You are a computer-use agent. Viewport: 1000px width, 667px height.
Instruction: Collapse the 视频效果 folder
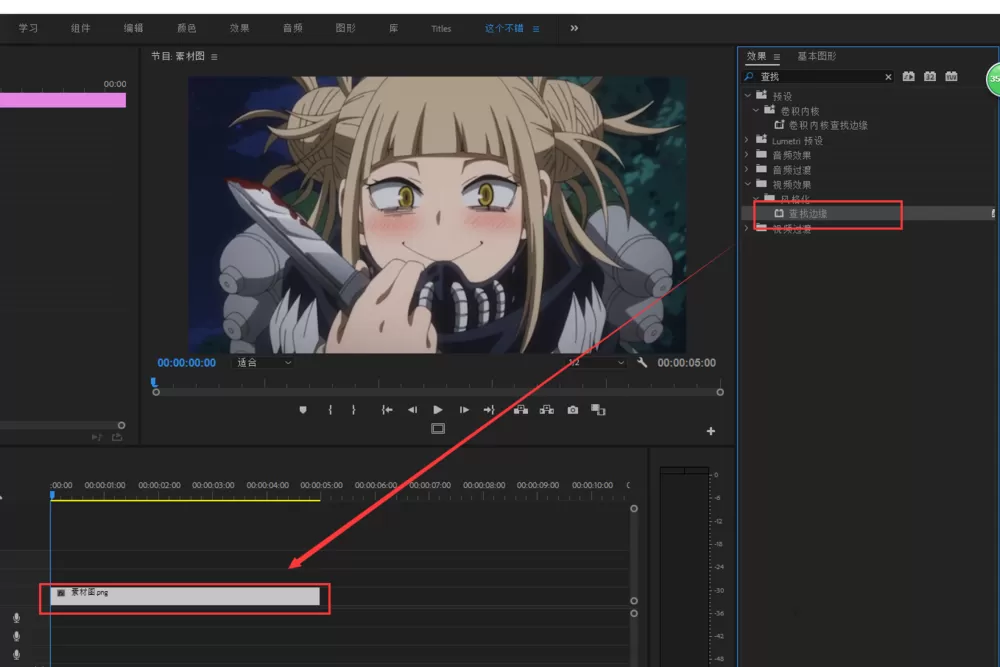pos(747,184)
